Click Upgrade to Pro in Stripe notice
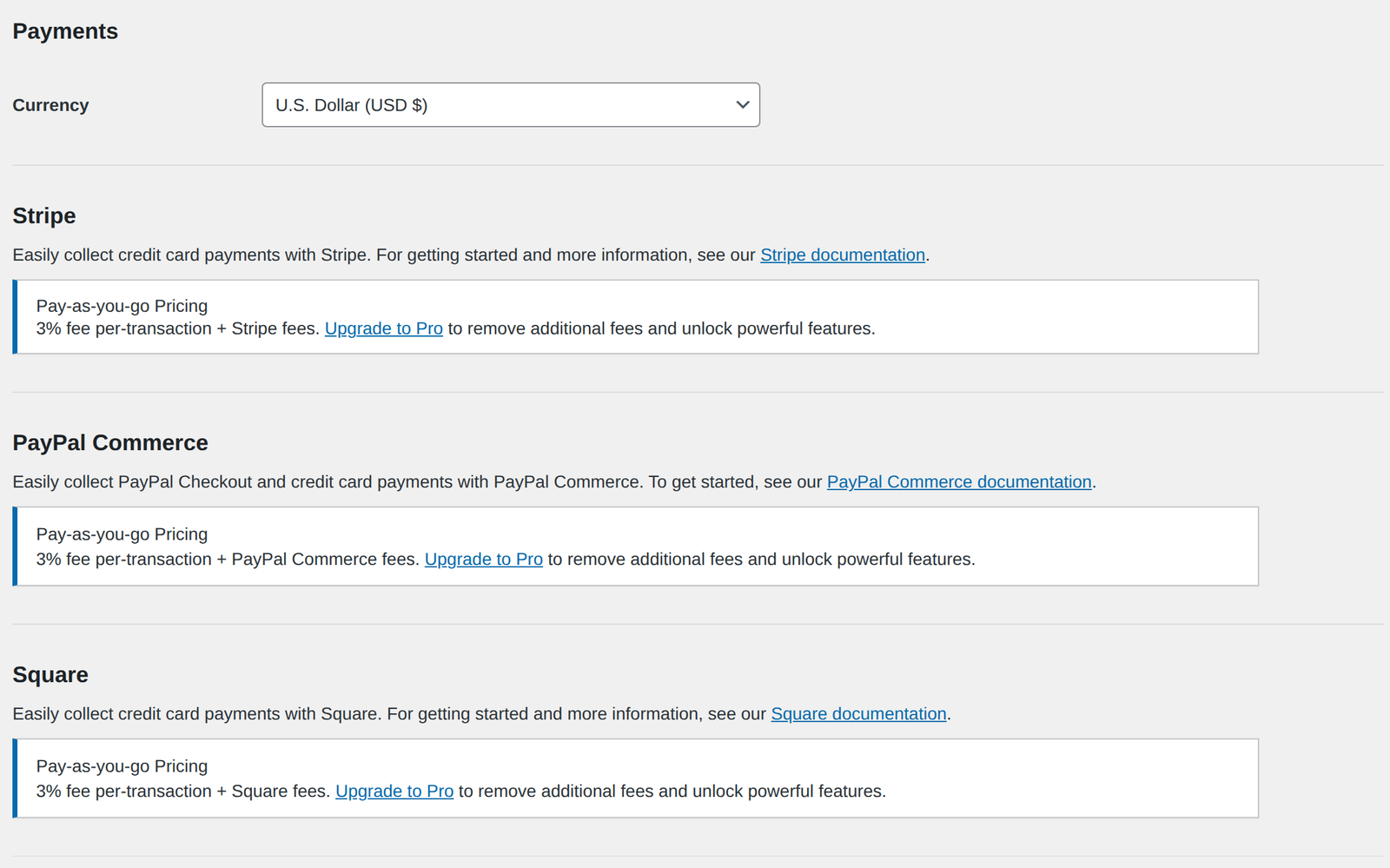The width and height of the screenshot is (1390, 868). point(384,329)
